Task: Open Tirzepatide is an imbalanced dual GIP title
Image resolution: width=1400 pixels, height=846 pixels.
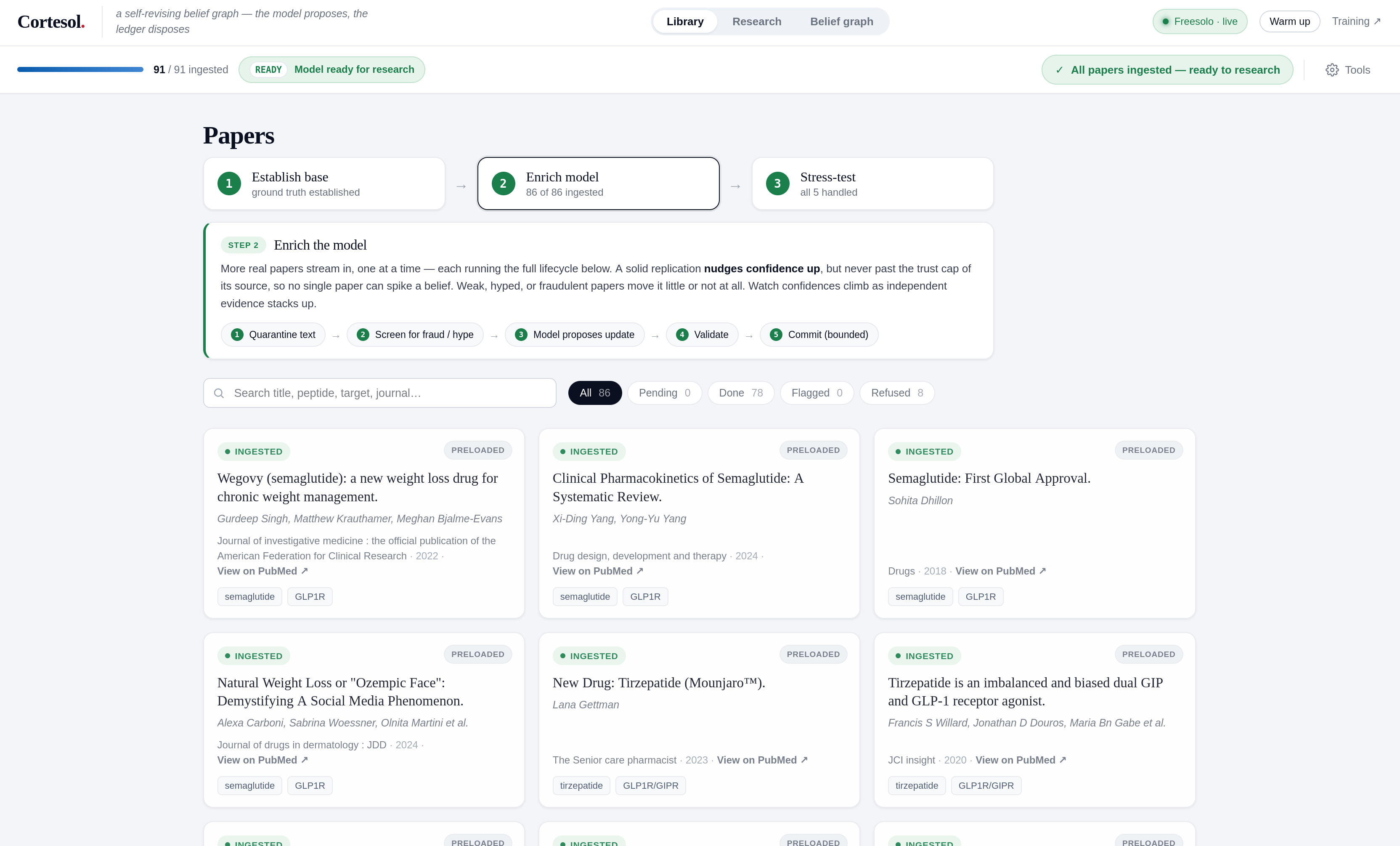Action: (x=1026, y=692)
